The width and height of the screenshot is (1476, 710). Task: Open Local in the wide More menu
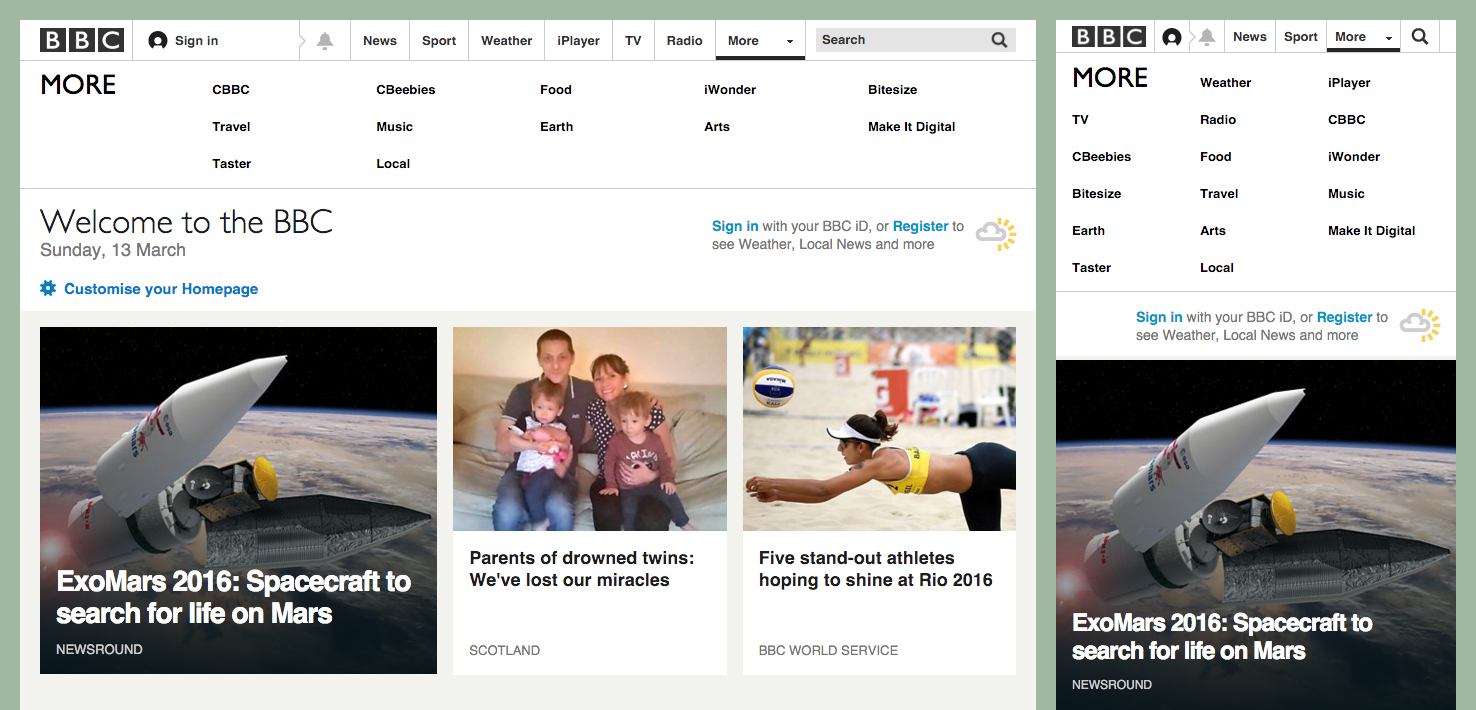pos(393,164)
